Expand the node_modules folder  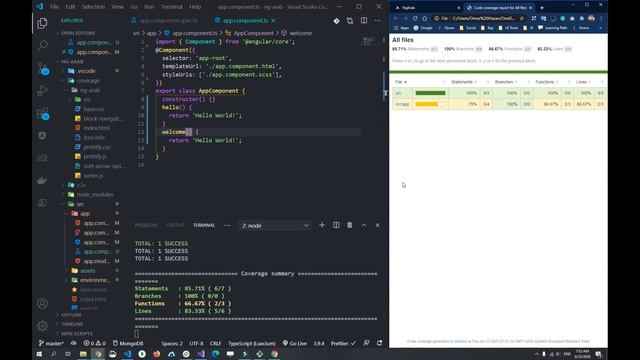tap(95, 195)
